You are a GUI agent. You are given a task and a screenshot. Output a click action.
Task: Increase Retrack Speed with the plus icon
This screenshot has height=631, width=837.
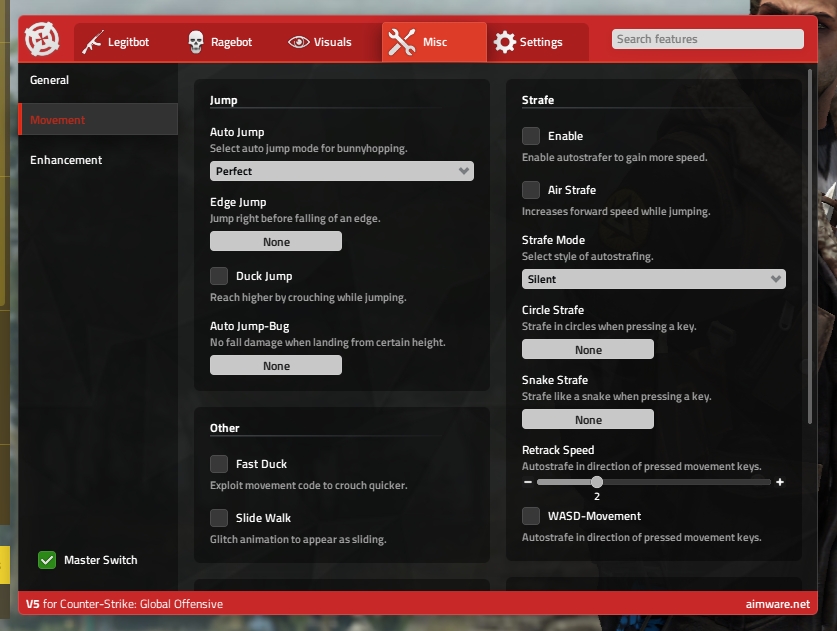click(780, 482)
